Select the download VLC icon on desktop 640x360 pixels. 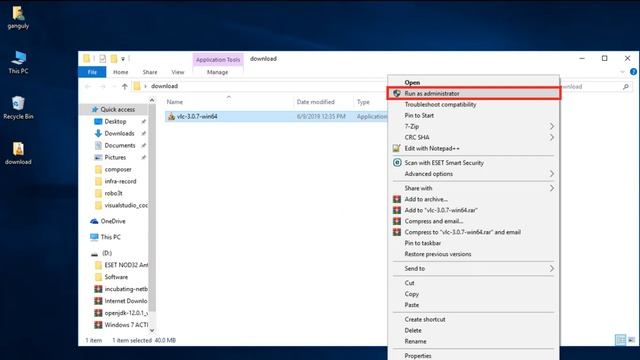pyautogui.click(x=18, y=153)
